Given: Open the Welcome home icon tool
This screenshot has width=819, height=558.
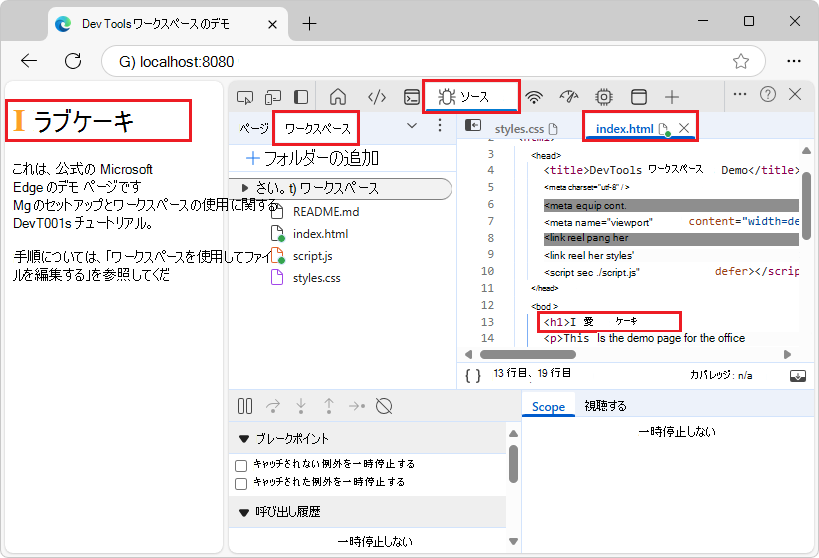Looking at the screenshot, I should click(338, 97).
